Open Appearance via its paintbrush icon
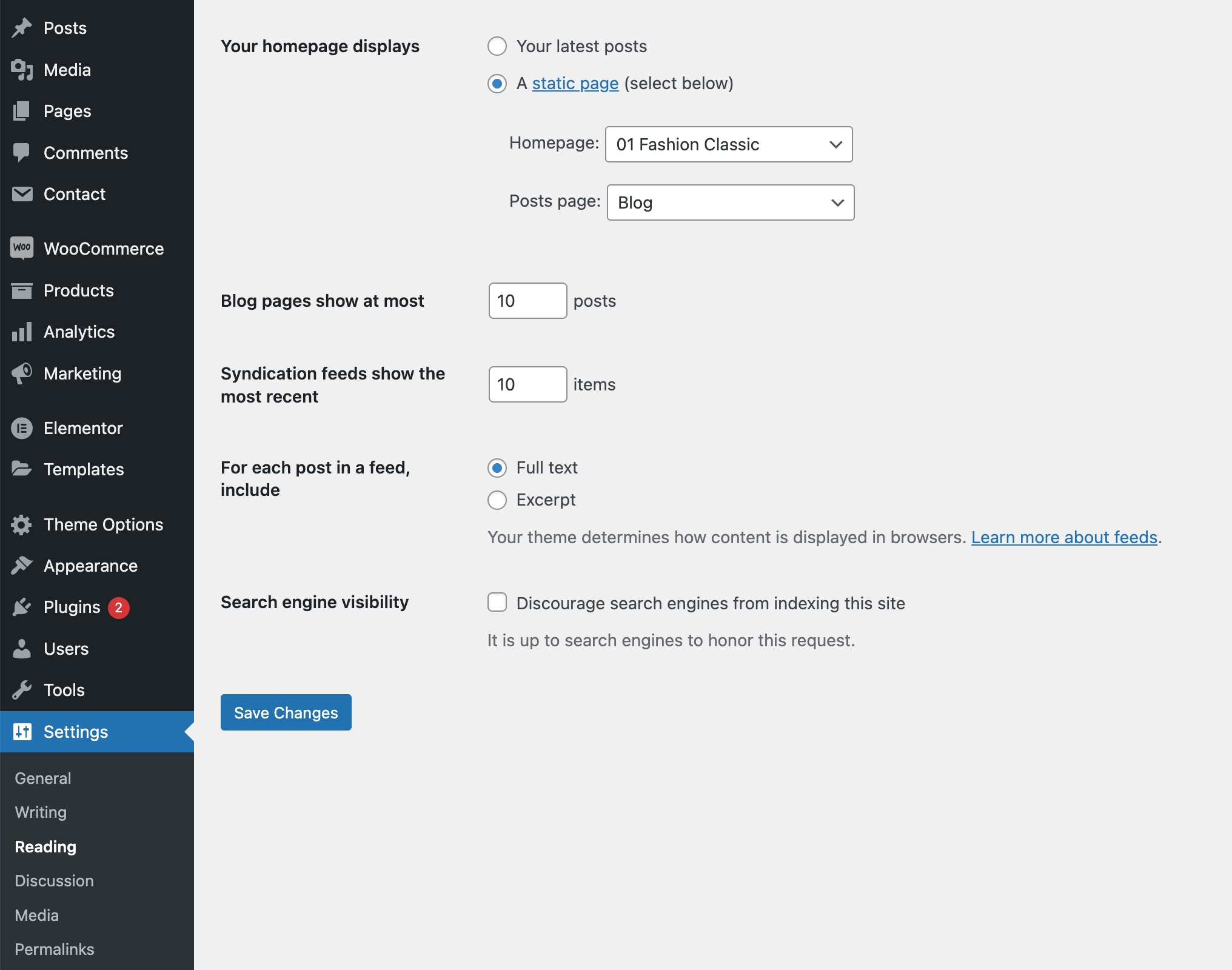 tap(22, 565)
